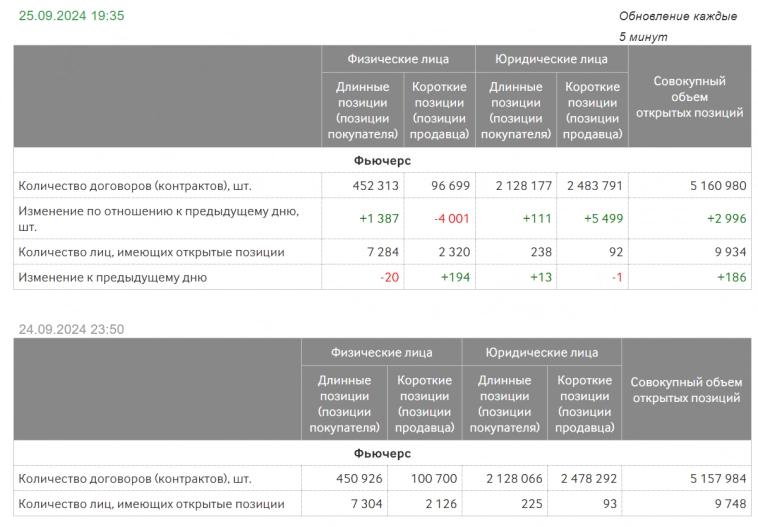Click the 450 926 cell in lower table

355,479
